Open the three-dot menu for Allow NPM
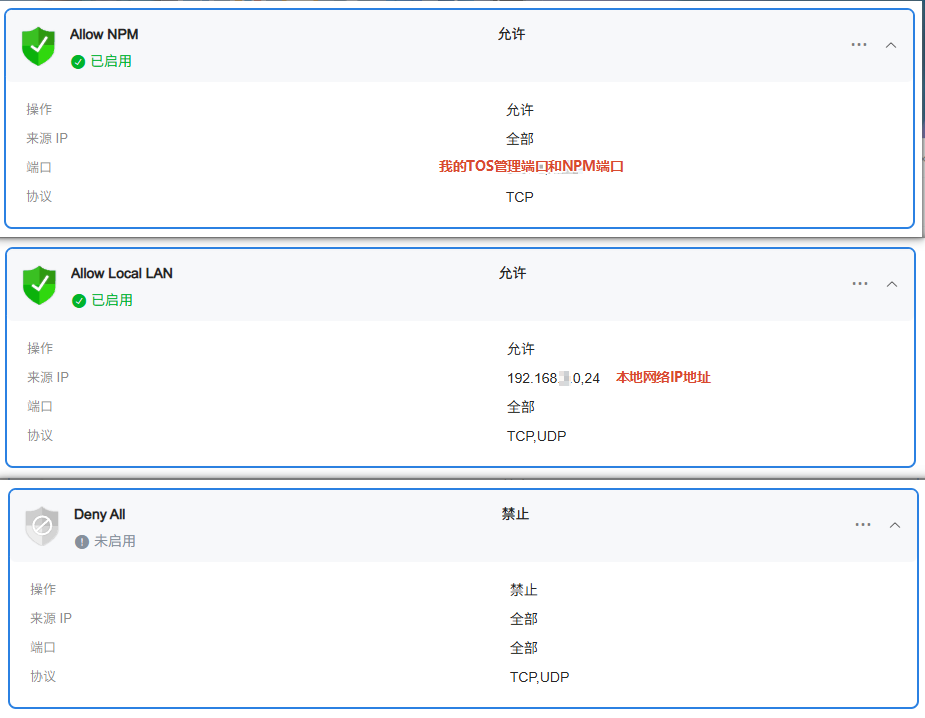This screenshot has height=718, width=925. coord(859,45)
